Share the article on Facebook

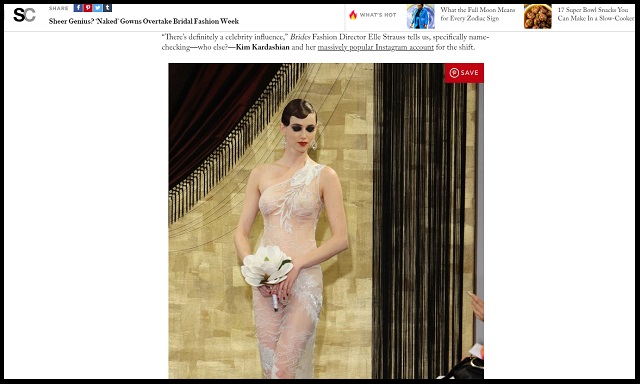78,8
